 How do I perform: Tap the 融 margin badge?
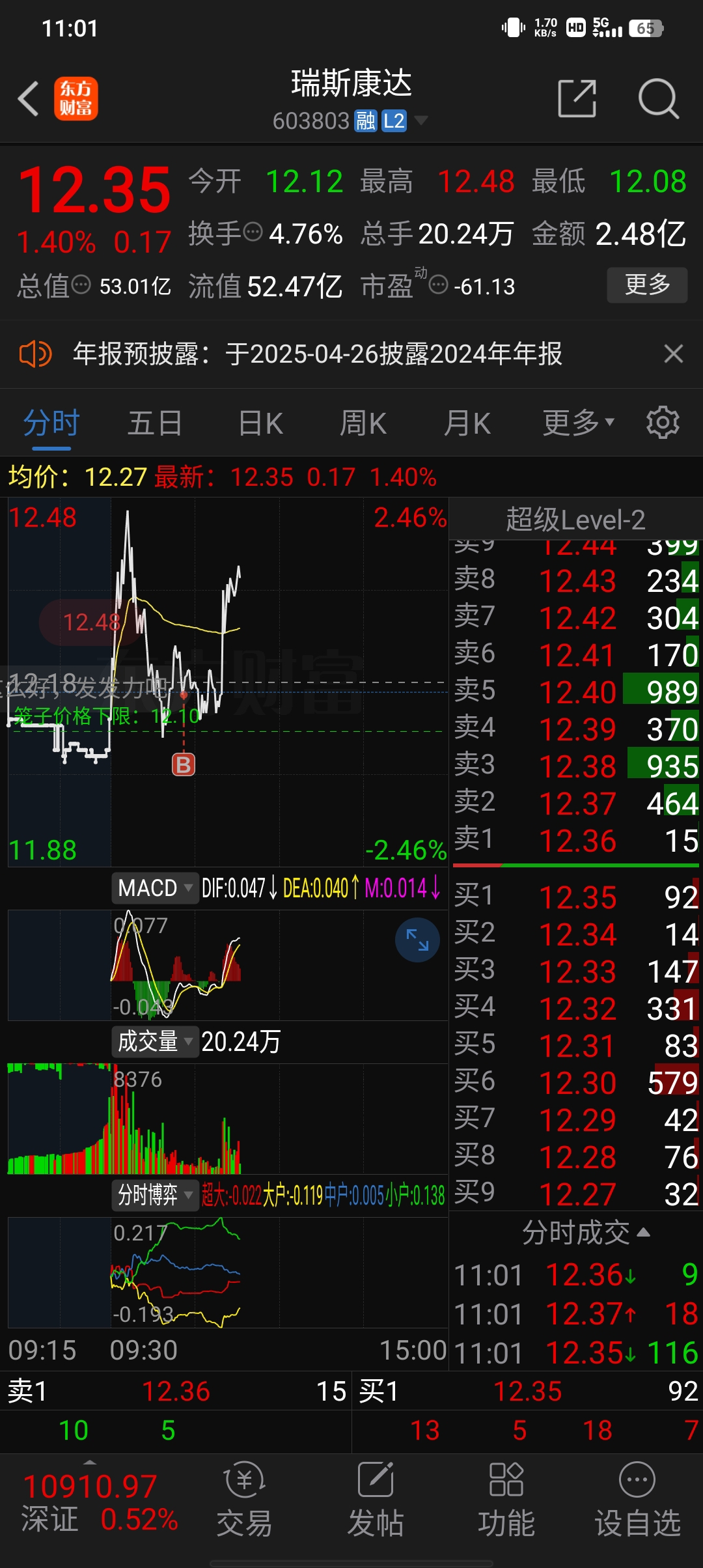(365, 120)
